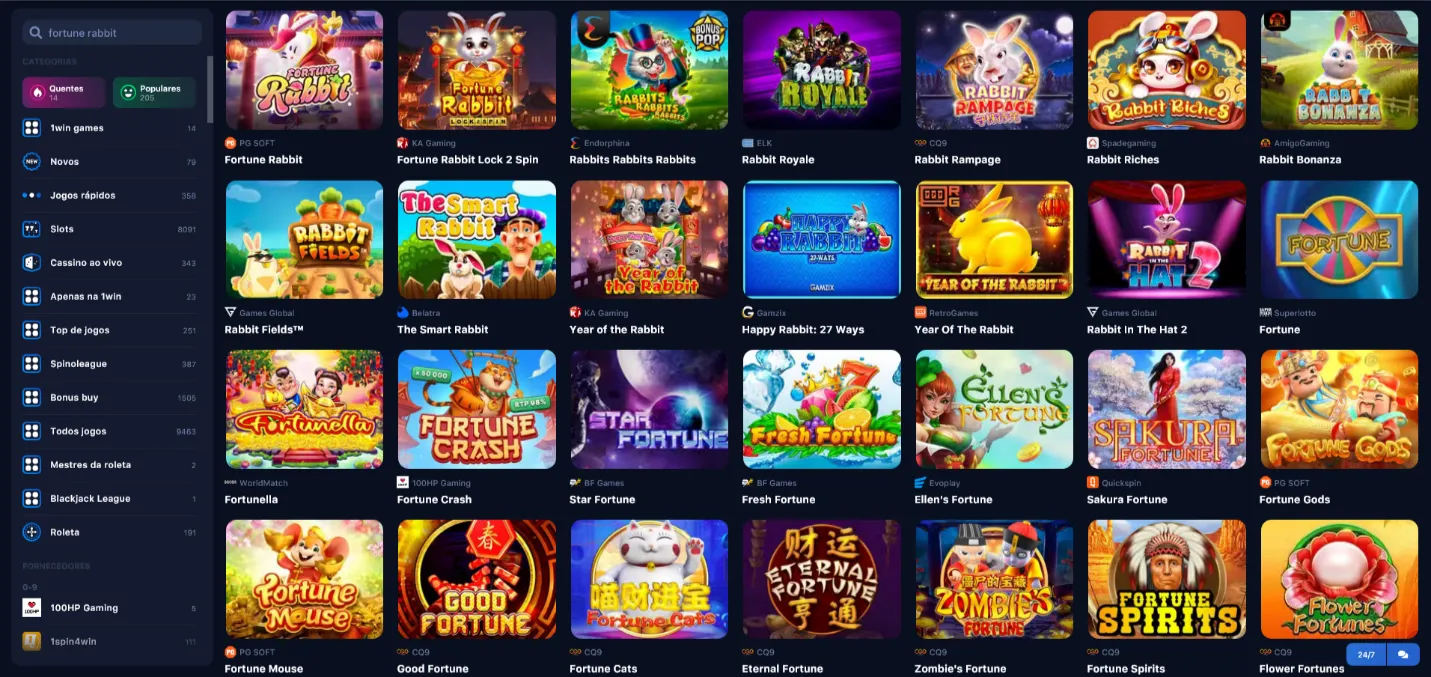Screen dimensions: 1431x677
Task: Open the Todos jogos category
Action: 110,431
